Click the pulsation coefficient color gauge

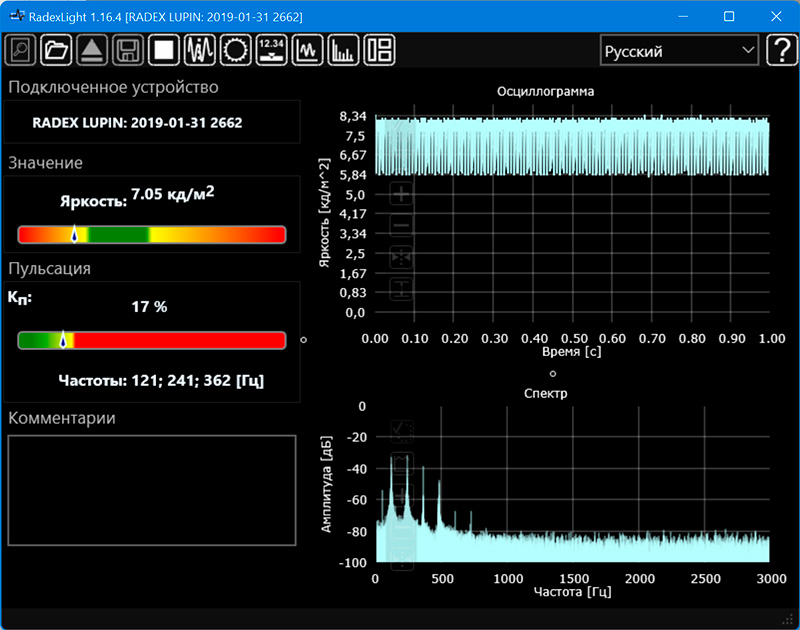(152, 341)
